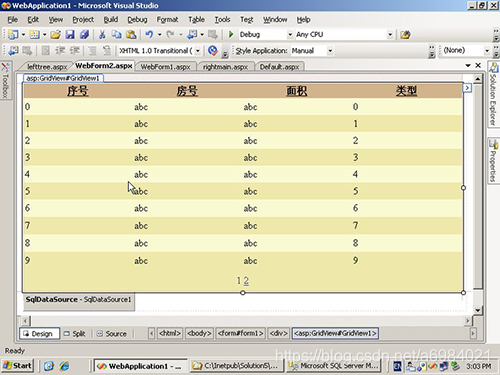
Task: Select the <div> tag in breadcrumb
Action: click(x=278, y=333)
